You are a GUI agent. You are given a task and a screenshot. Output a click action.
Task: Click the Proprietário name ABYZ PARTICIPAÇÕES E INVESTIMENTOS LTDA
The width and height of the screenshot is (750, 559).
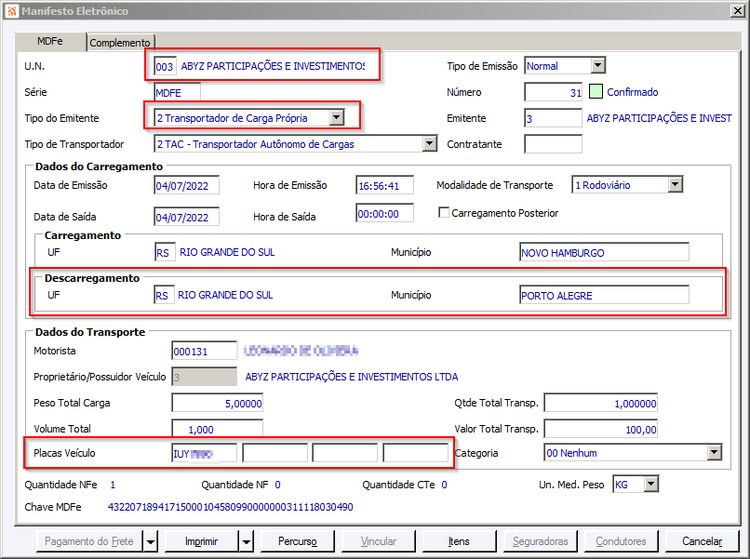tap(352, 377)
